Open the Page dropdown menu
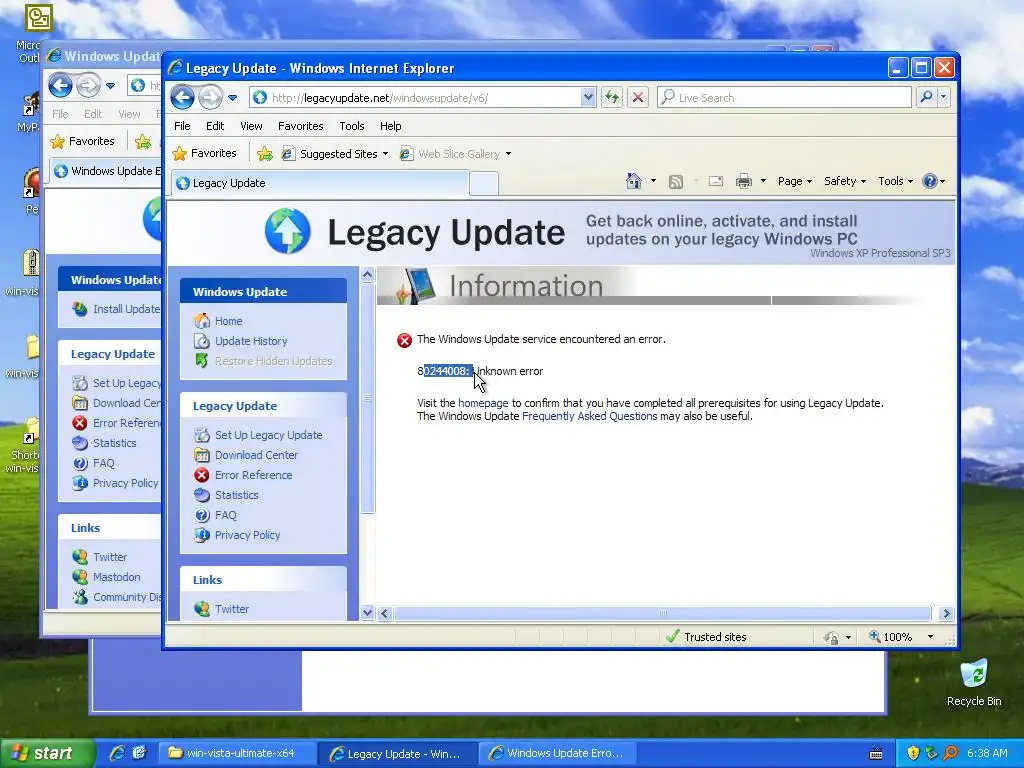This screenshot has height=768, width=1024. pos(794,181)
